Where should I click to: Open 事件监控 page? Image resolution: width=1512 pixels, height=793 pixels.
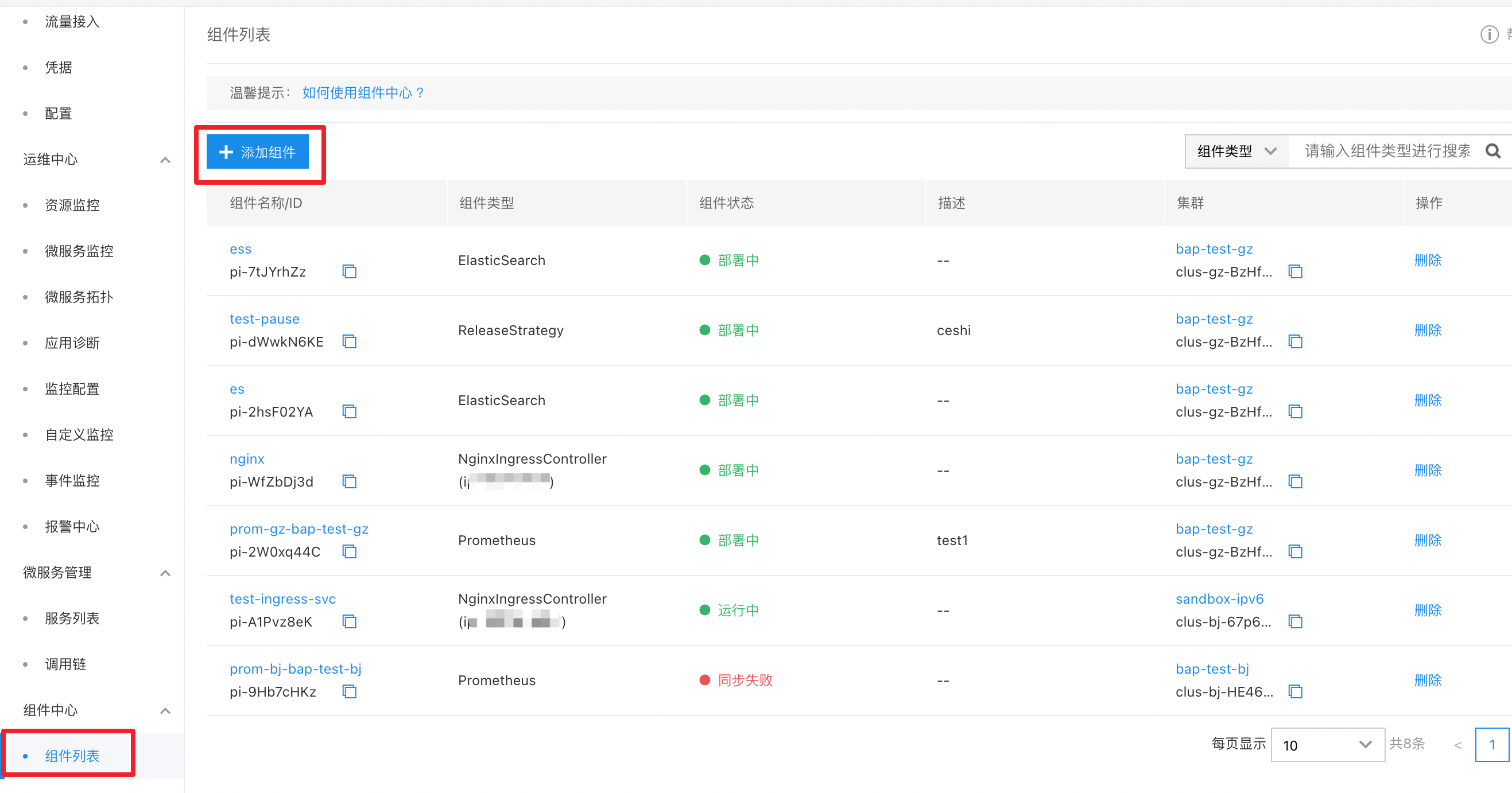click(x=72, y=480)
